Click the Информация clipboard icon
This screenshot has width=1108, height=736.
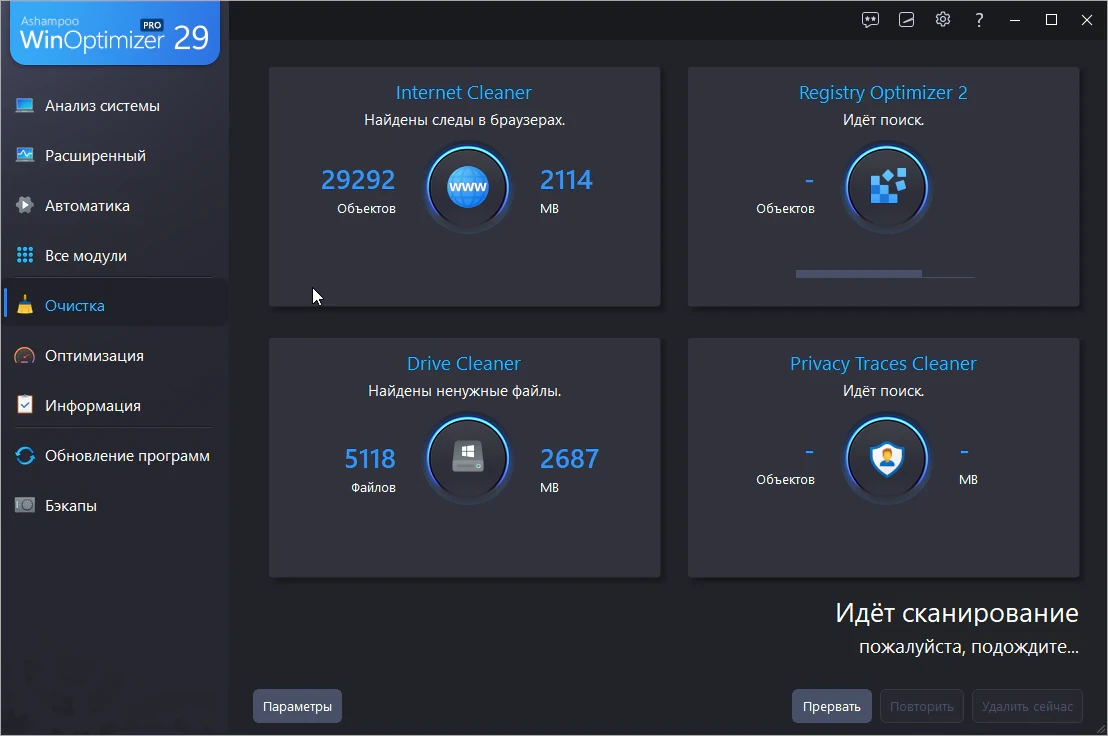(25, 405)
